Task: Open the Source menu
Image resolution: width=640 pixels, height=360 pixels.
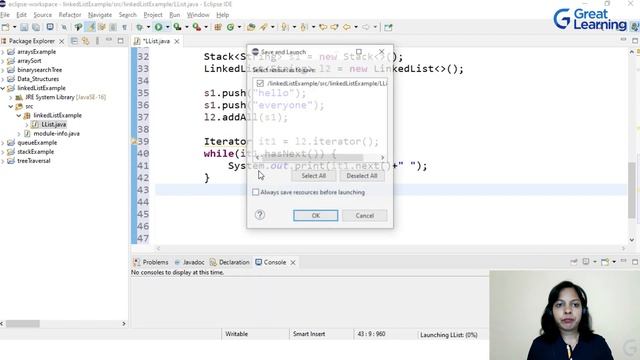Action: [42, 15]
